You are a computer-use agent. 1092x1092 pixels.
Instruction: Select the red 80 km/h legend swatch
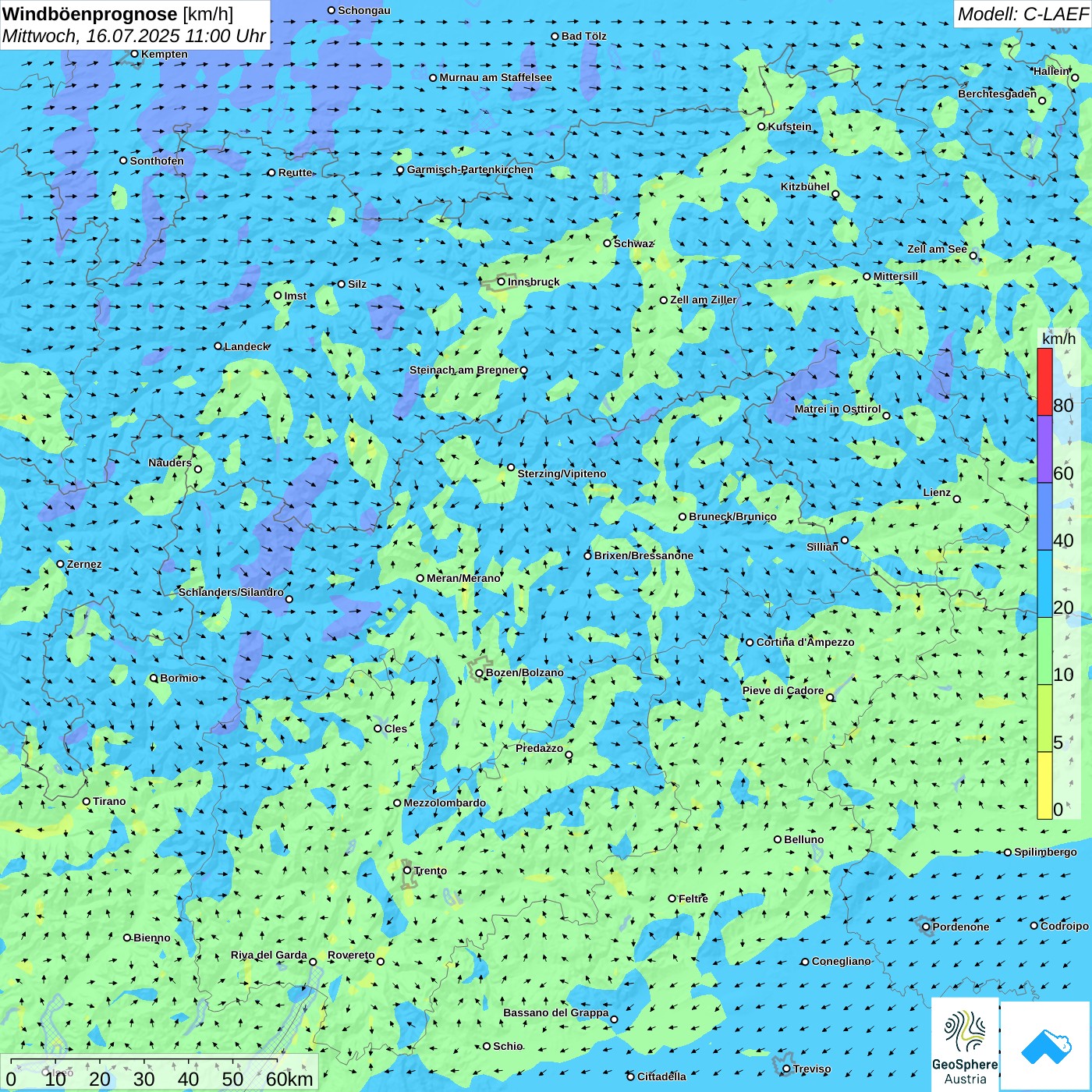pos(1044,381)
